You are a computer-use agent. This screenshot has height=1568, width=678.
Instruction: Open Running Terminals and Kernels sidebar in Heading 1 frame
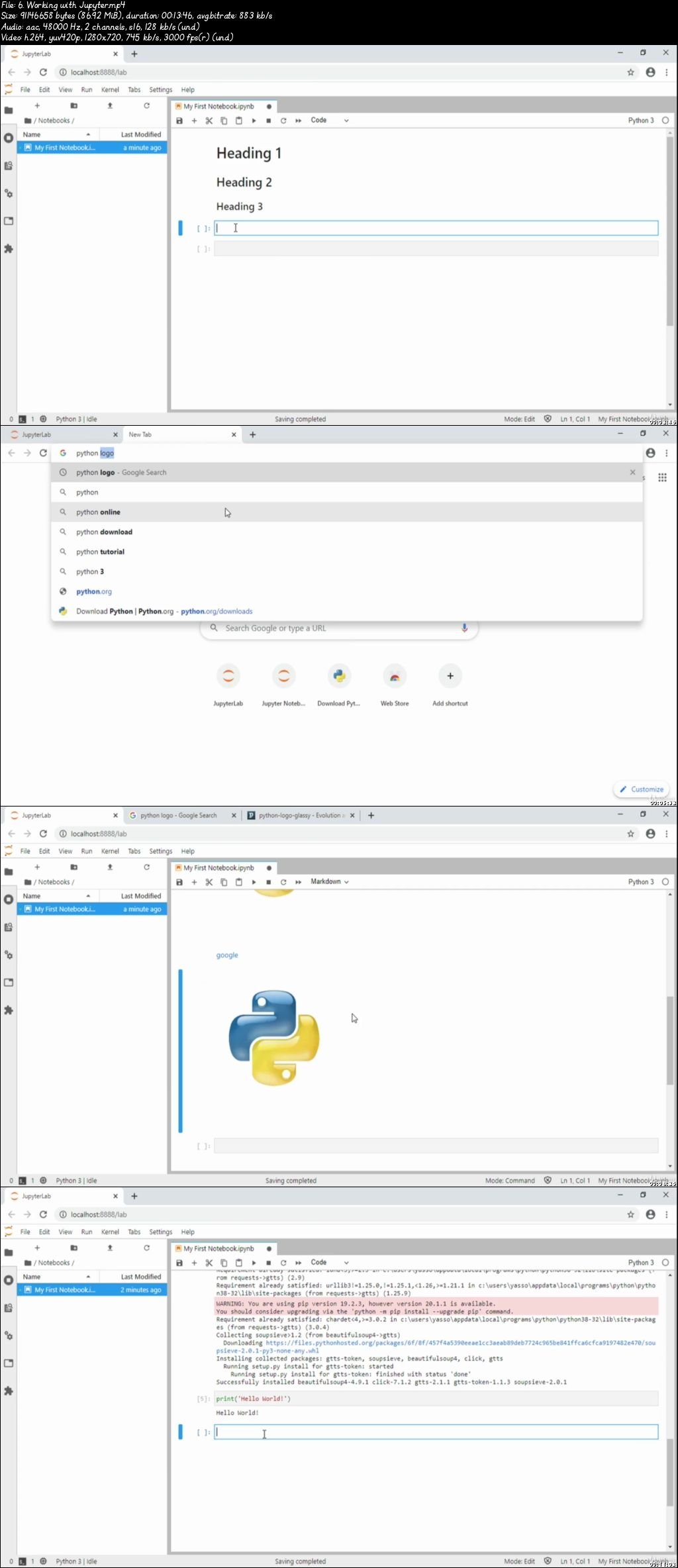[x=9, y=138]
